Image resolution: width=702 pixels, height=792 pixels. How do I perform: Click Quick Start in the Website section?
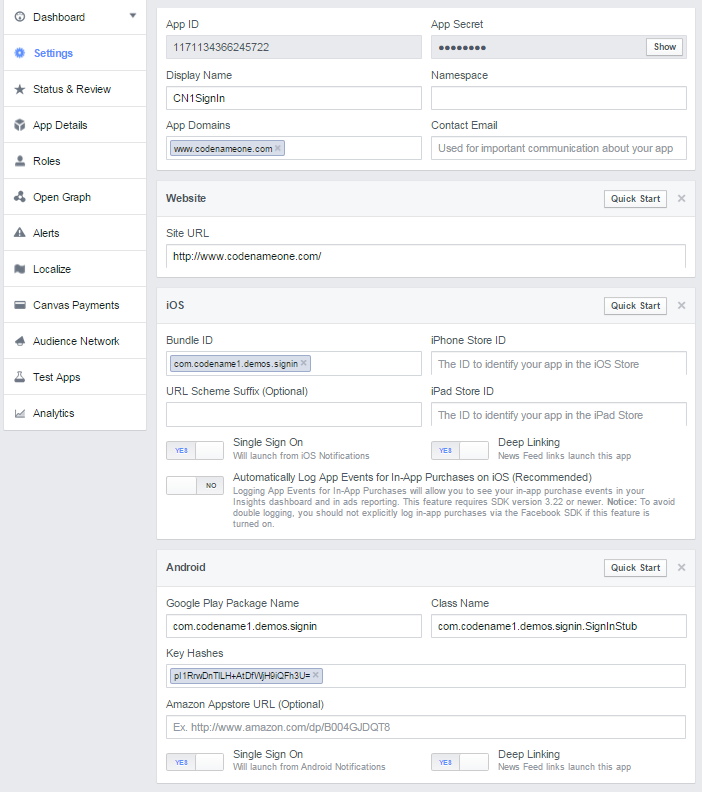click(x=635, y=198)
